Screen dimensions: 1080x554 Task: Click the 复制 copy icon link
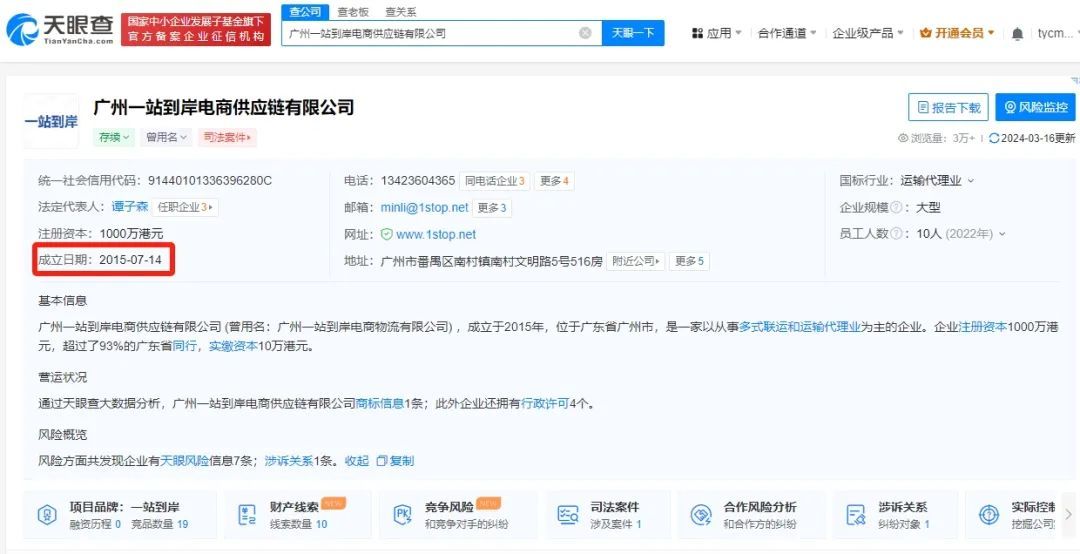click(395, 461)
